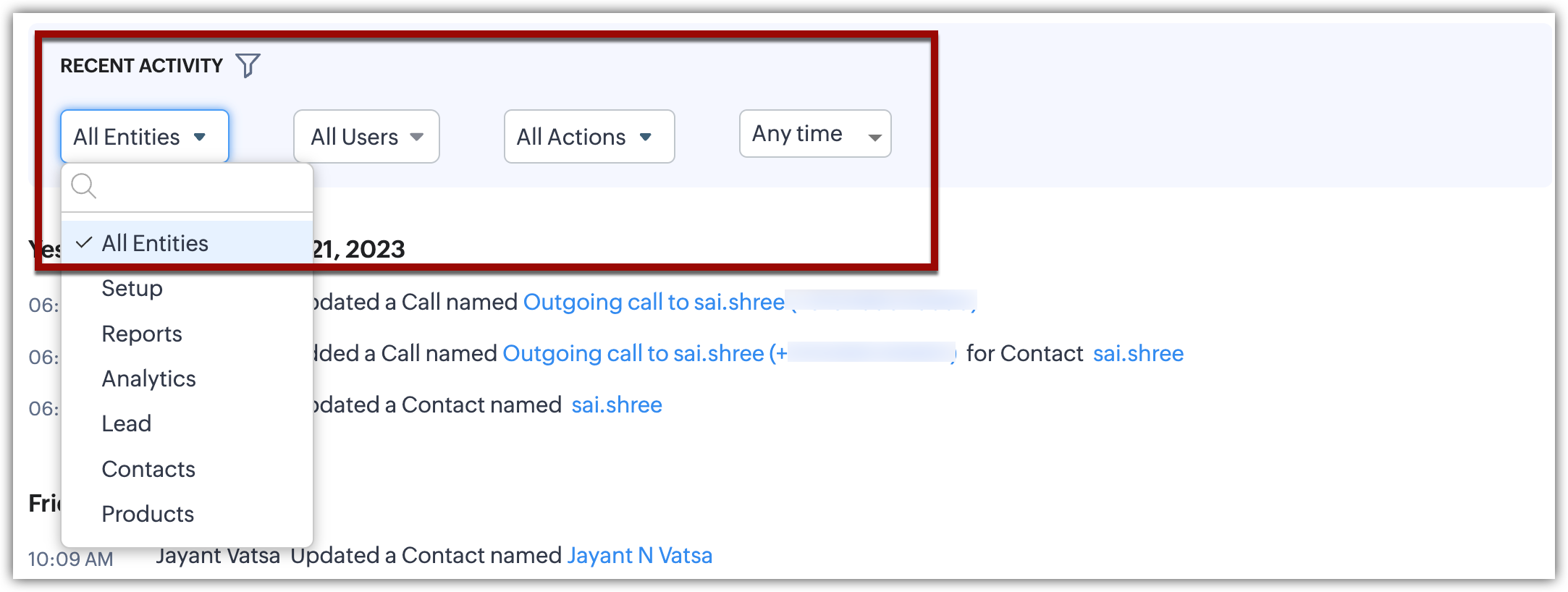
Task: Choose Reports from the entities list
Action: (142, 334)
